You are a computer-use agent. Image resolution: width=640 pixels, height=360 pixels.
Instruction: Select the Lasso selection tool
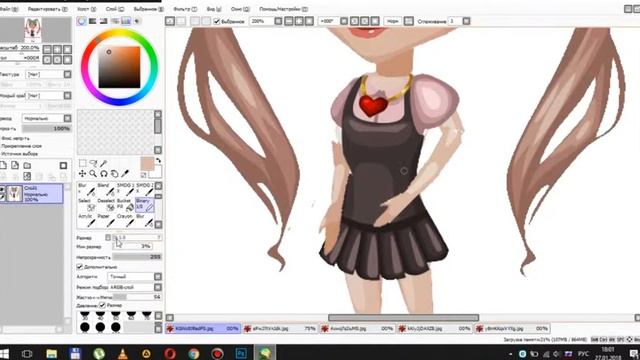pyautogui.click(x=93, y=163)
